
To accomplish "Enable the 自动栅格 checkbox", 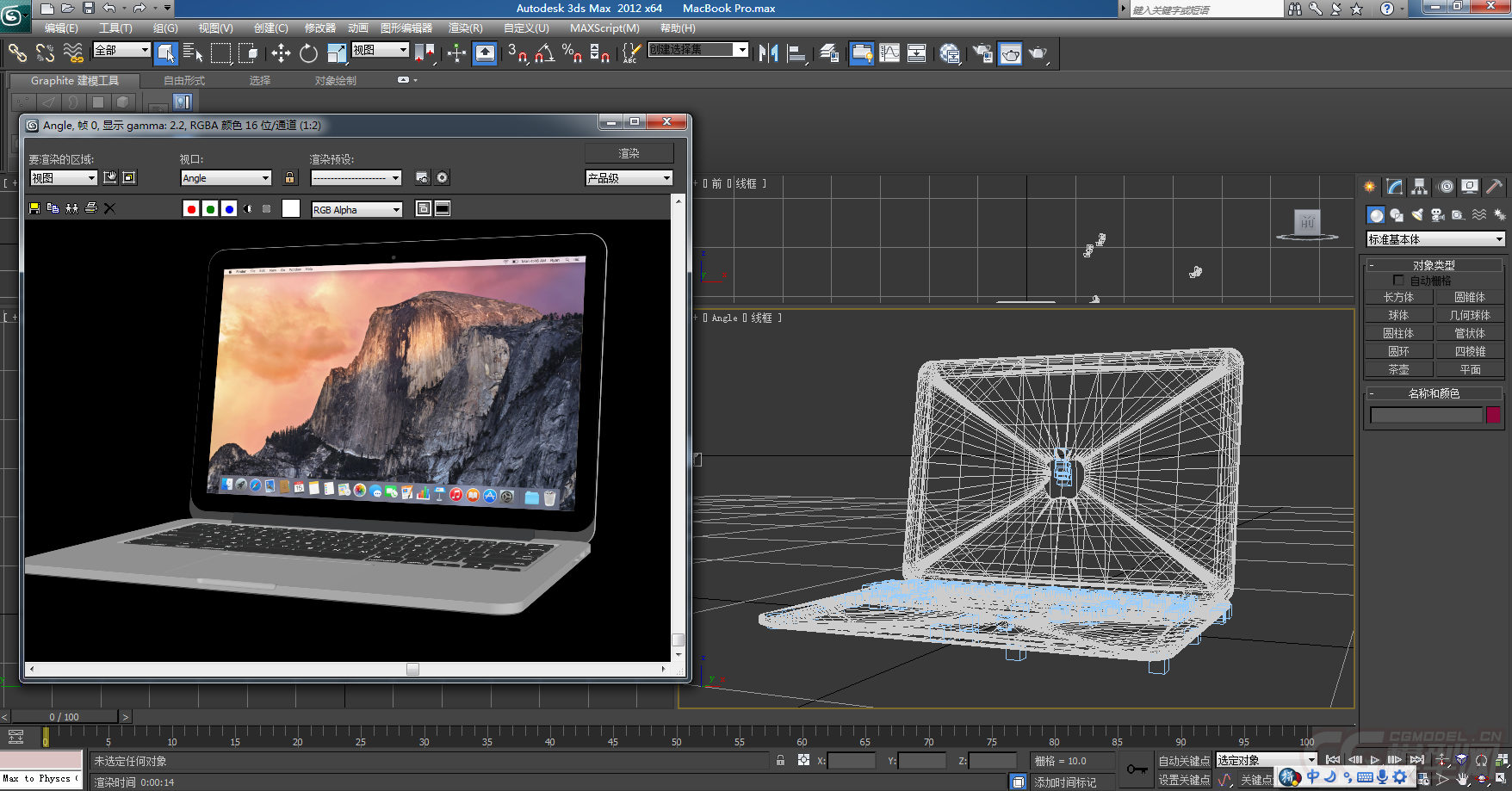I will [1398, 281].
